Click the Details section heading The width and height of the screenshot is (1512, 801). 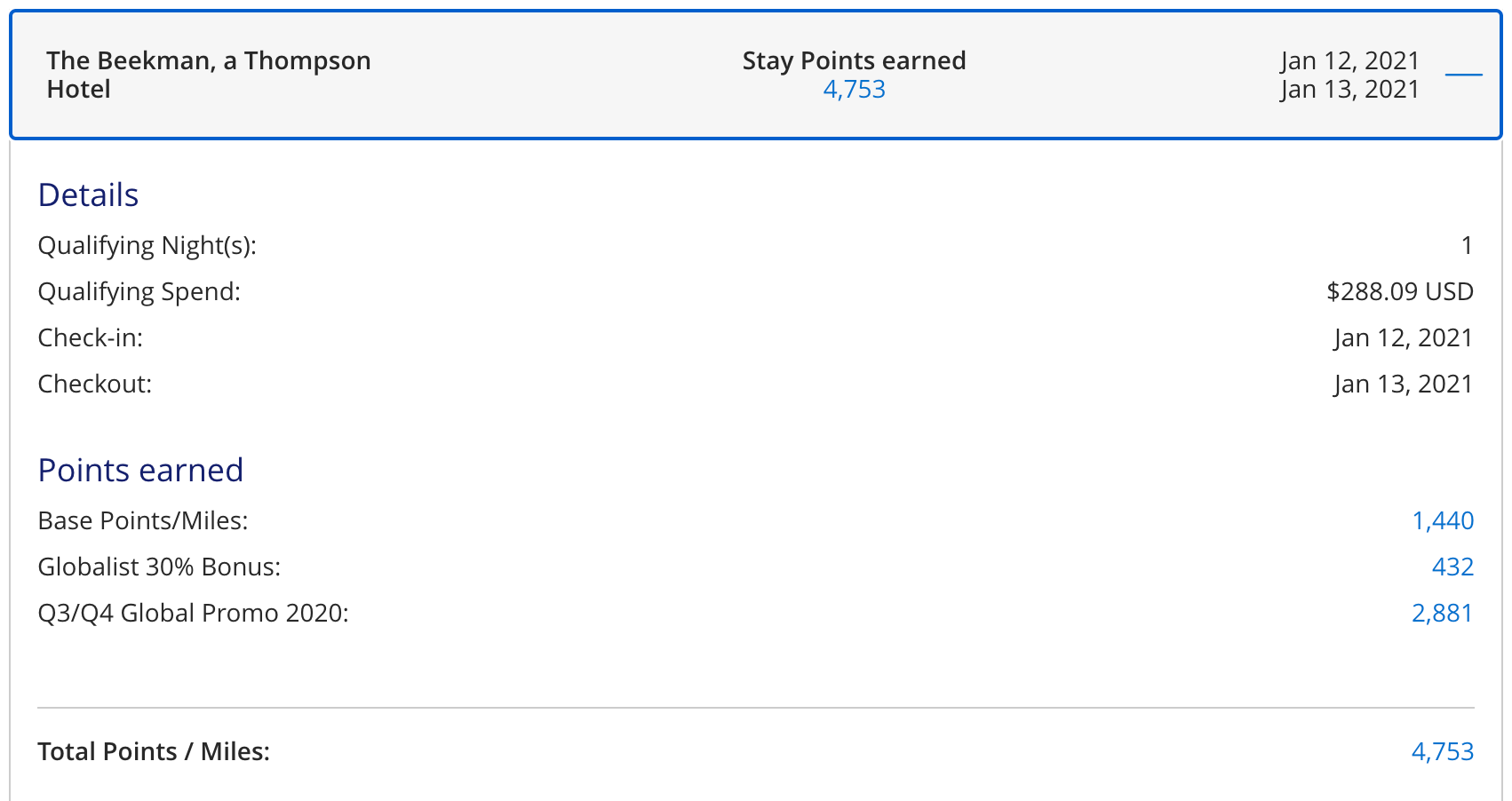[x=88, y=195]
